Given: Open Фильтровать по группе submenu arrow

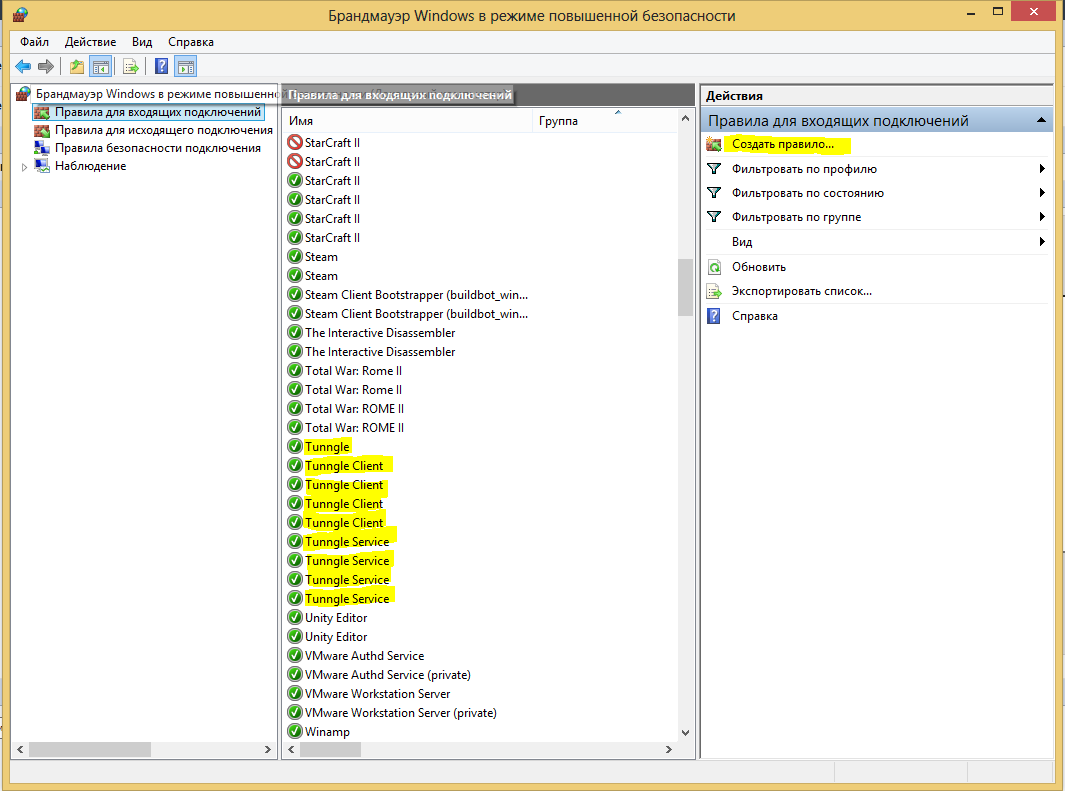Looking at the screenshot, I should pyautogui.click(x=1042, y=217).
